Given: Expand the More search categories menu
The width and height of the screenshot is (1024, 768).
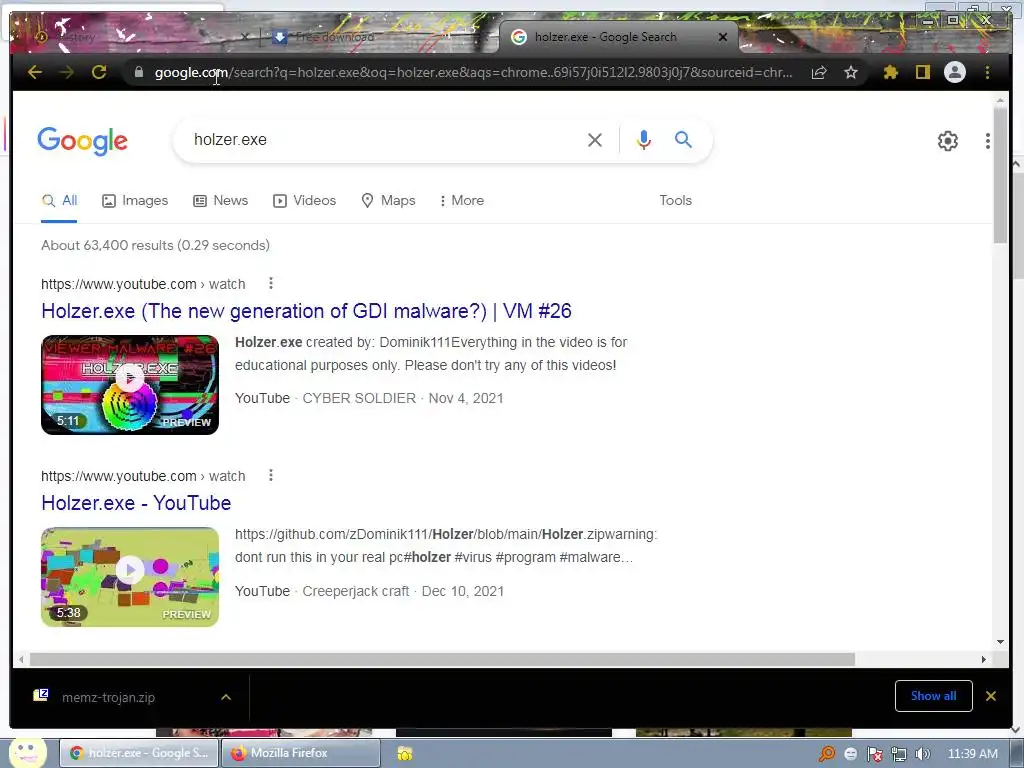Looking at the screenshot, I should [x=462, y=200].
